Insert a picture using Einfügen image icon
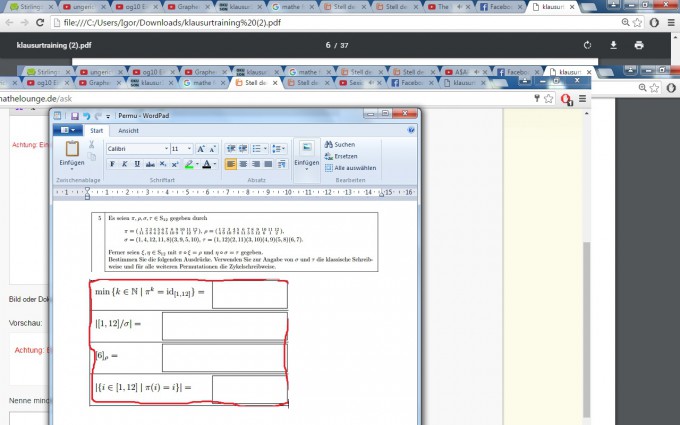Screen dimensions: 680x425 click(x=306, y=149)
